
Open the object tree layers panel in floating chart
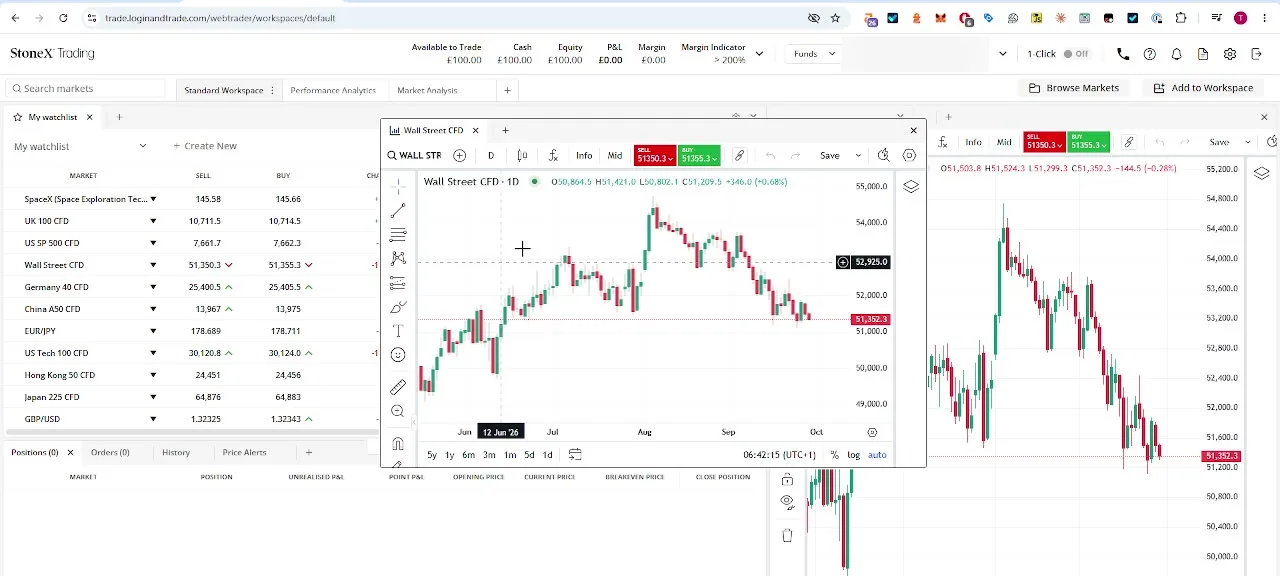click(911, 187)
